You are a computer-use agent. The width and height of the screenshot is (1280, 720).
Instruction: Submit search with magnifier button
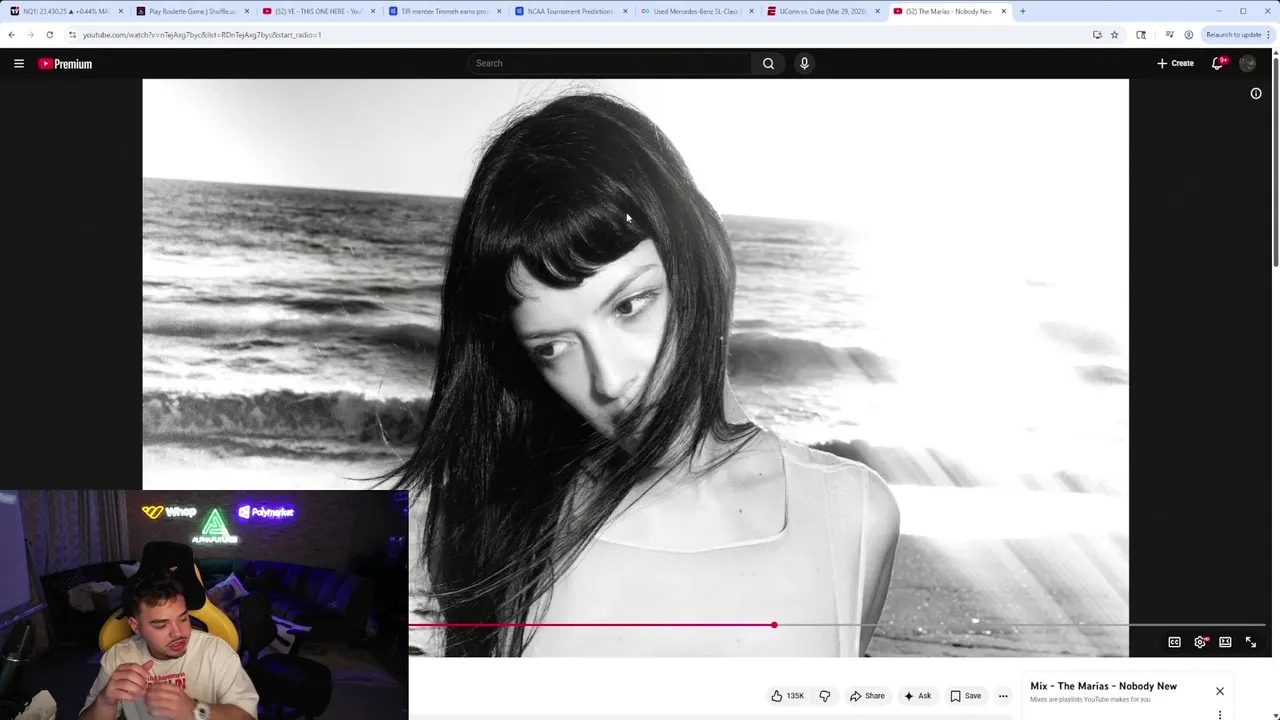click(768, 63)
